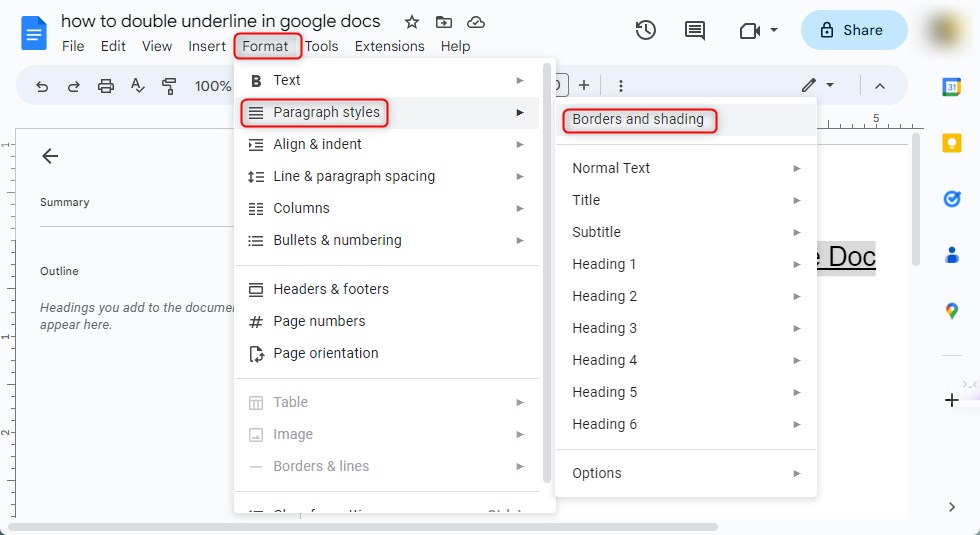Open the Extensions menu
Viewport: 980px width, 535px height.
pyautogui.click(x=389, y=46)
